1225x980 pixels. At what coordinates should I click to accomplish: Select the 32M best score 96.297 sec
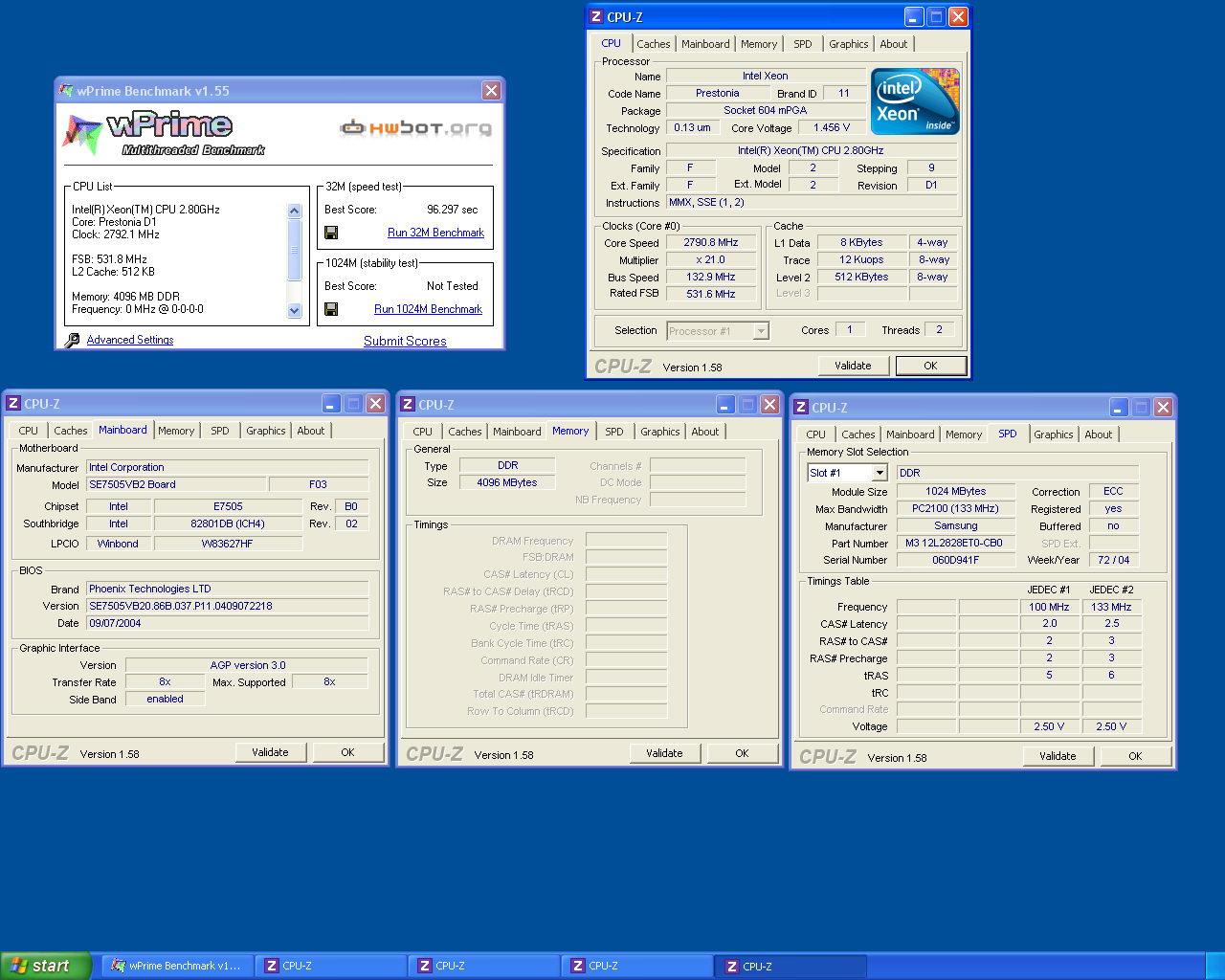(x=452, y=210)
